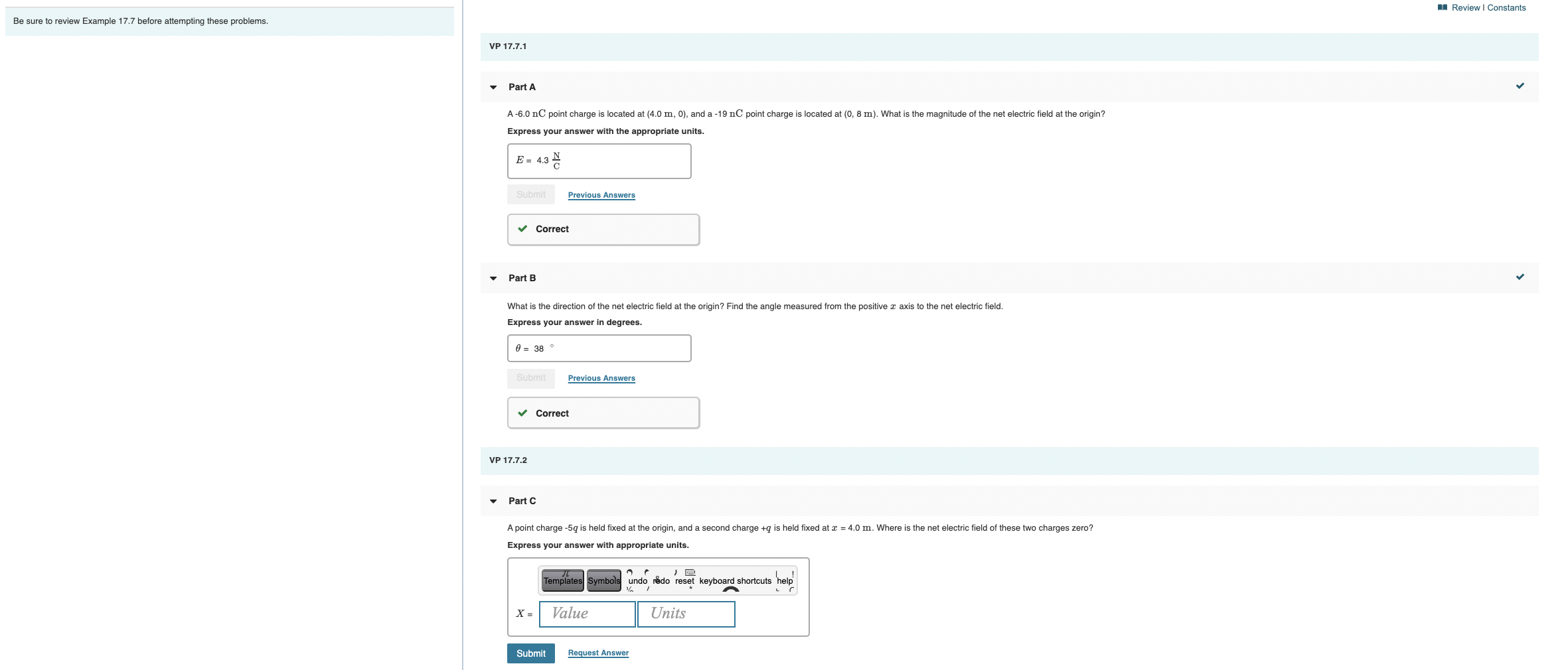The width and height of the screenshot is (1568, 670).
Task: Collapse Part C section
Action: click(493, 501)
